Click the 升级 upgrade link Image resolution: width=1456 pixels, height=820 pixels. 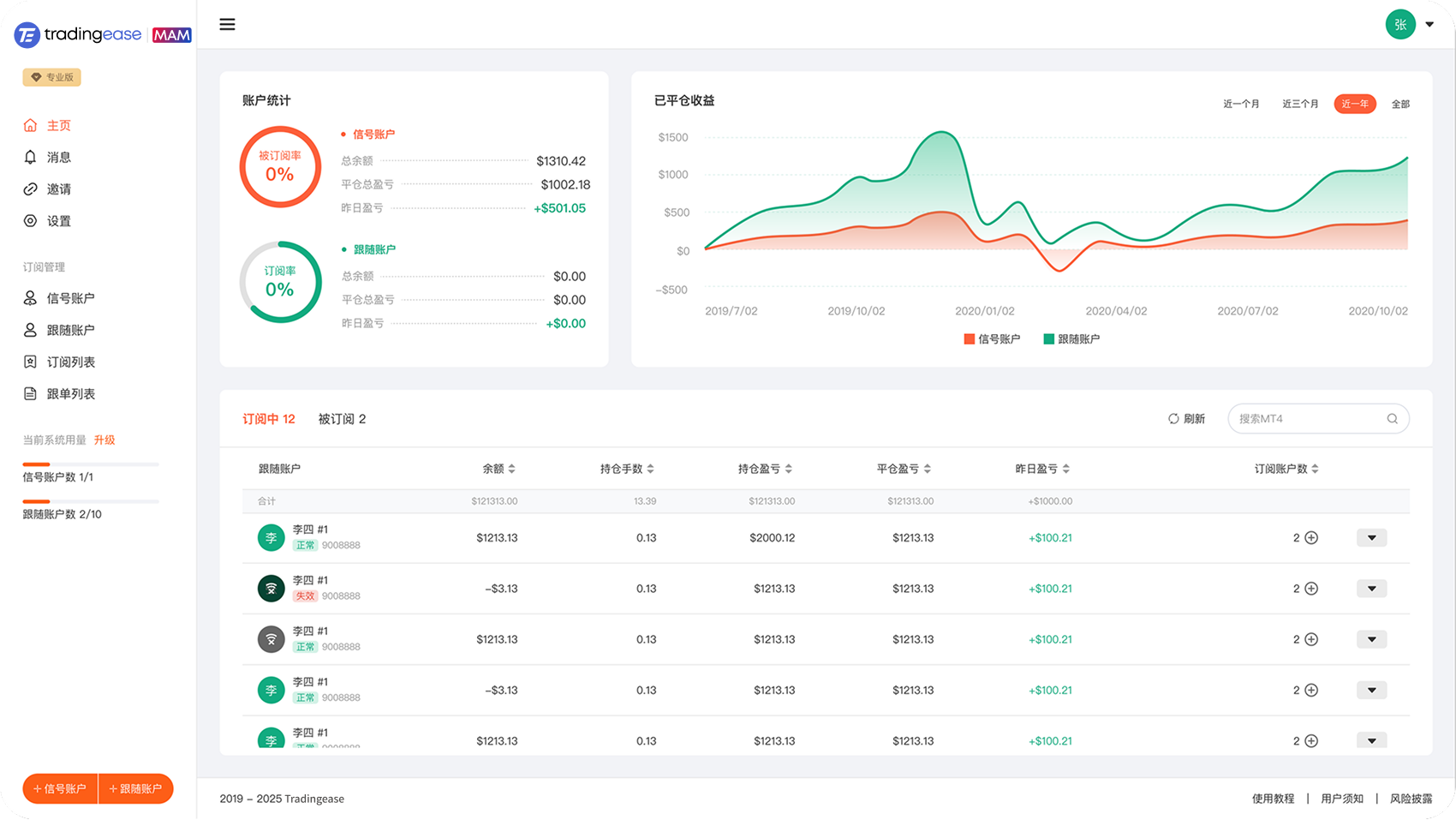[104, 440]
